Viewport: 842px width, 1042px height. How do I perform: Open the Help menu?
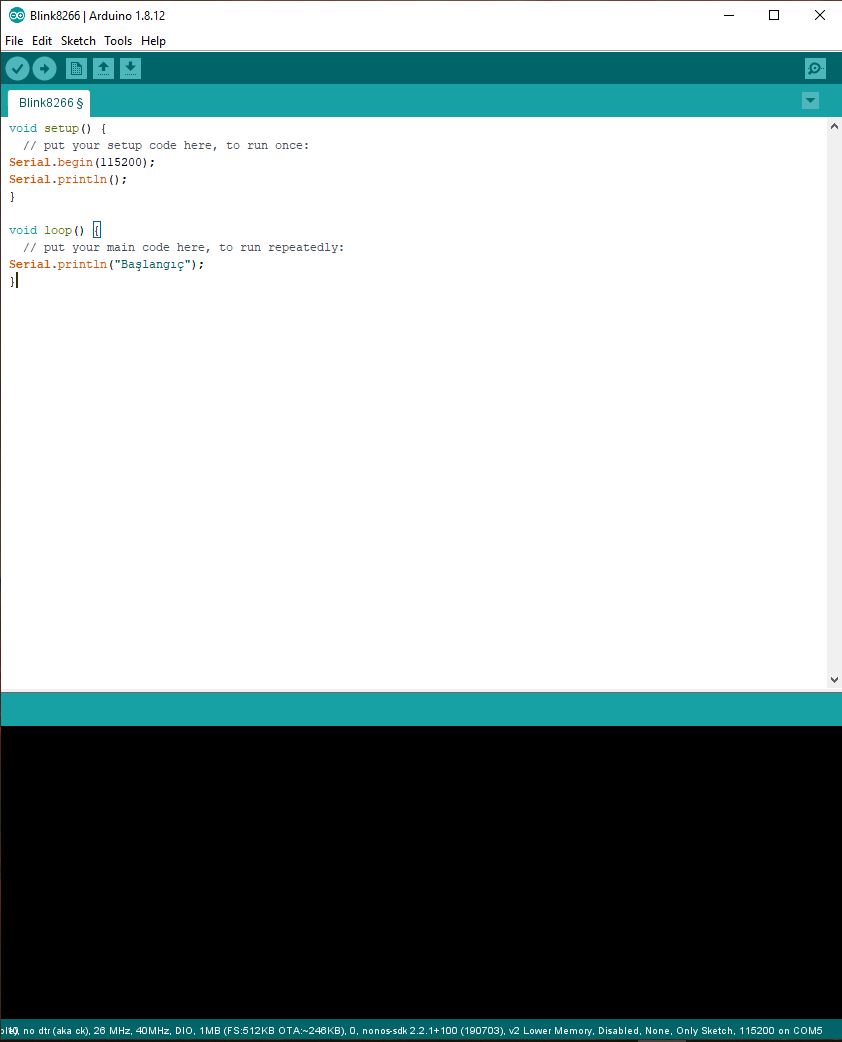tap(154, 41)
